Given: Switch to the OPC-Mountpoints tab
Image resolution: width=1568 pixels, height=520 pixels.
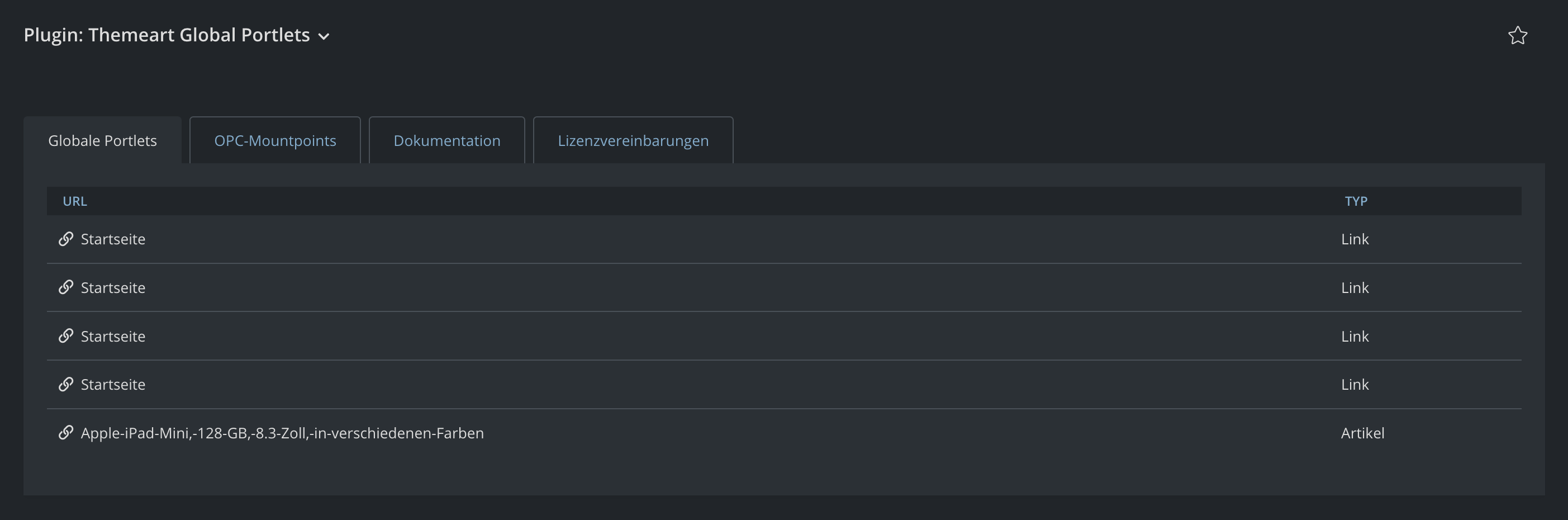Looking at the screenshot, I should pos(275,140).
